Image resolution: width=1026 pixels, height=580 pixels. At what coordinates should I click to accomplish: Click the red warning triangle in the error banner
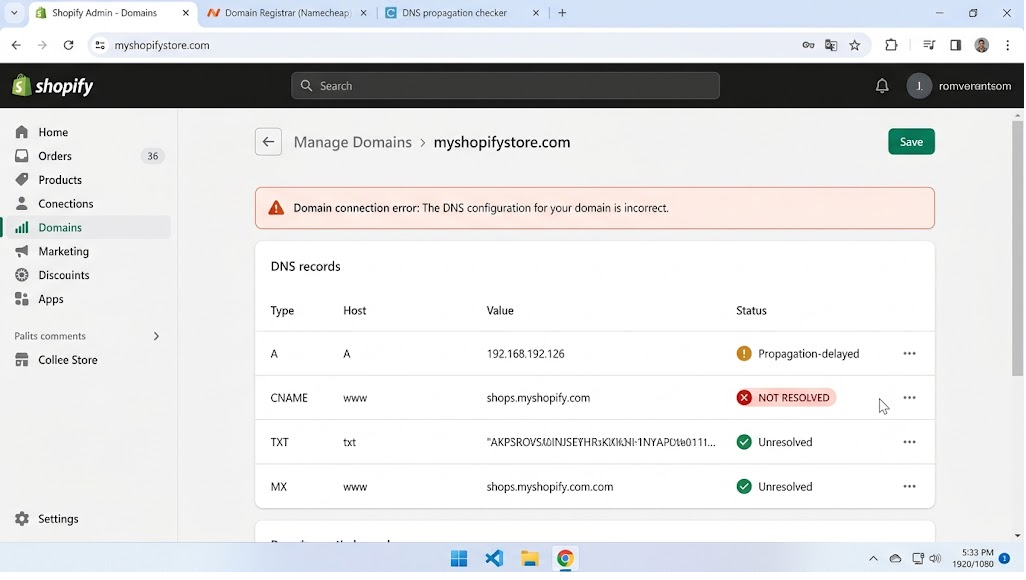coord(276,208)
